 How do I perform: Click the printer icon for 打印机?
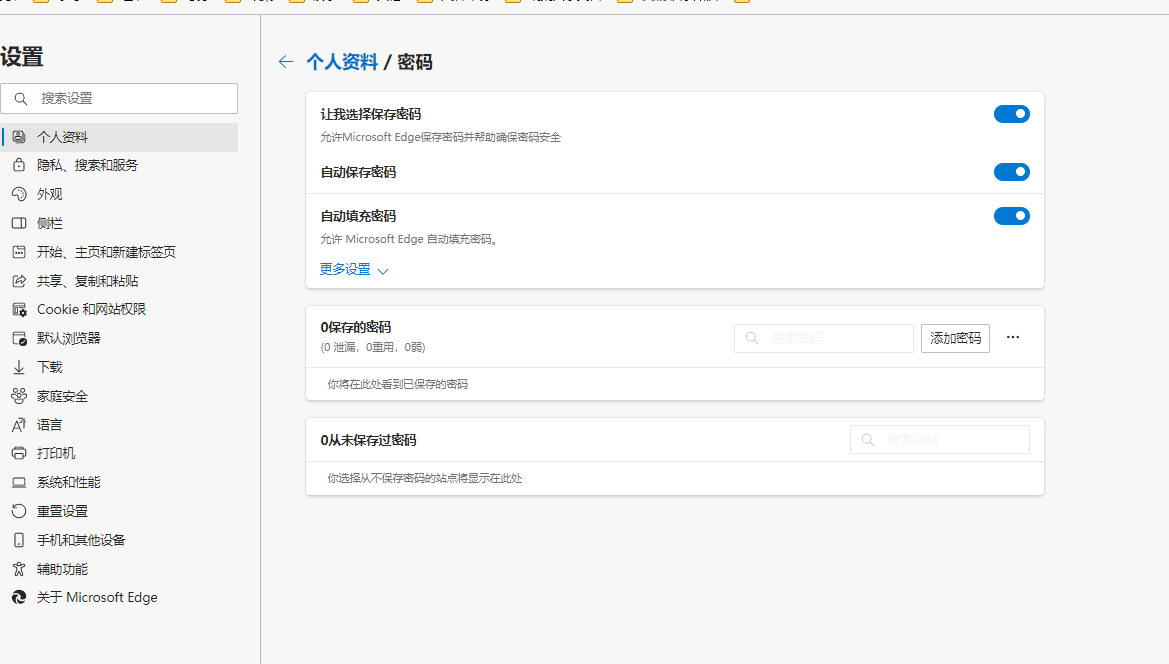[19, 453]
